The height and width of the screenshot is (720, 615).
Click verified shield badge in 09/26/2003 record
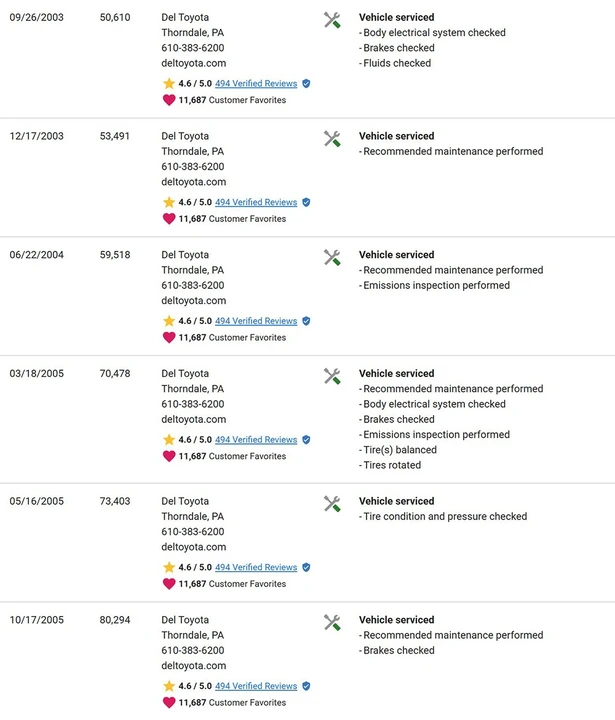coord(306,84)
